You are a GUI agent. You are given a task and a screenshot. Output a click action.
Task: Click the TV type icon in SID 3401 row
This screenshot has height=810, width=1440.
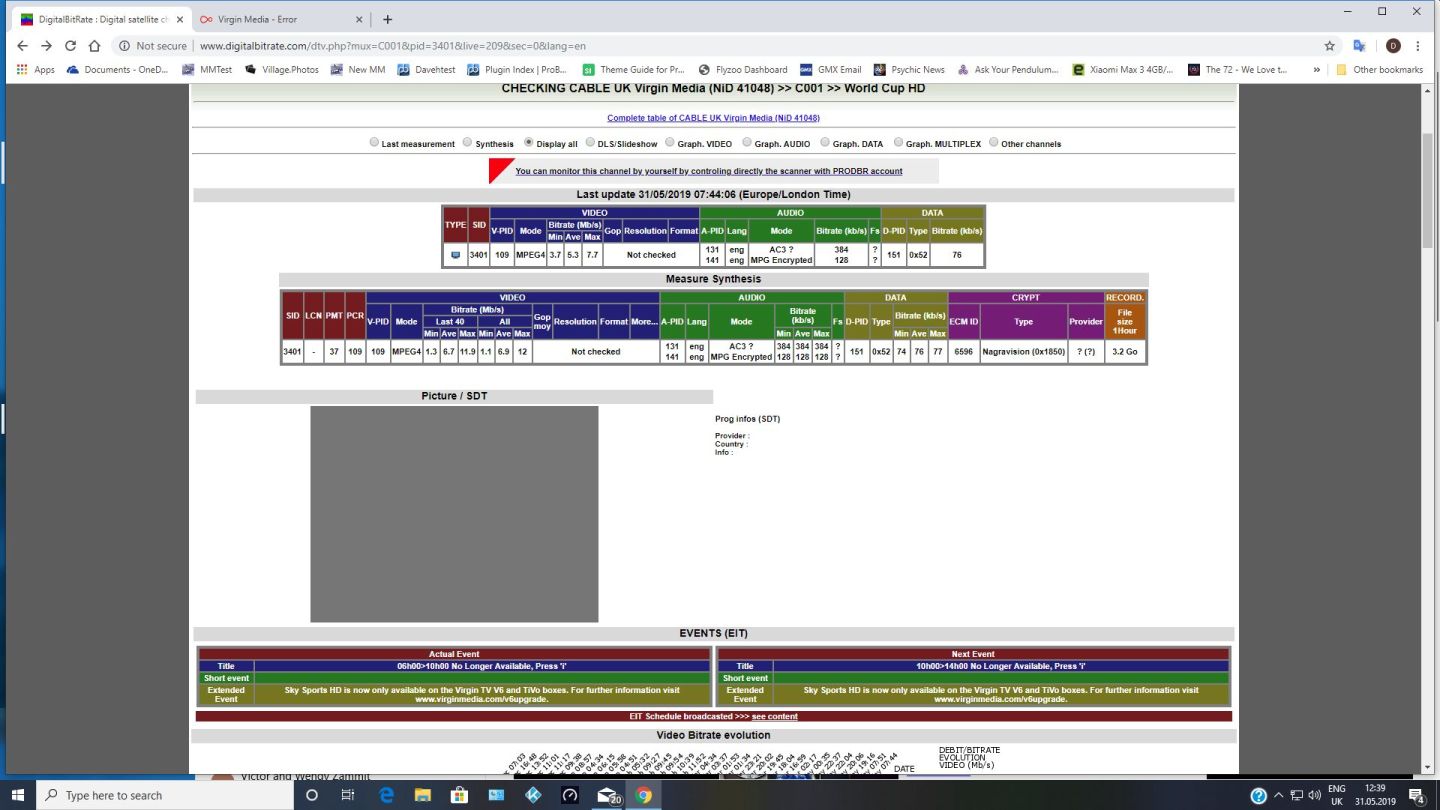tap(455, 255)
